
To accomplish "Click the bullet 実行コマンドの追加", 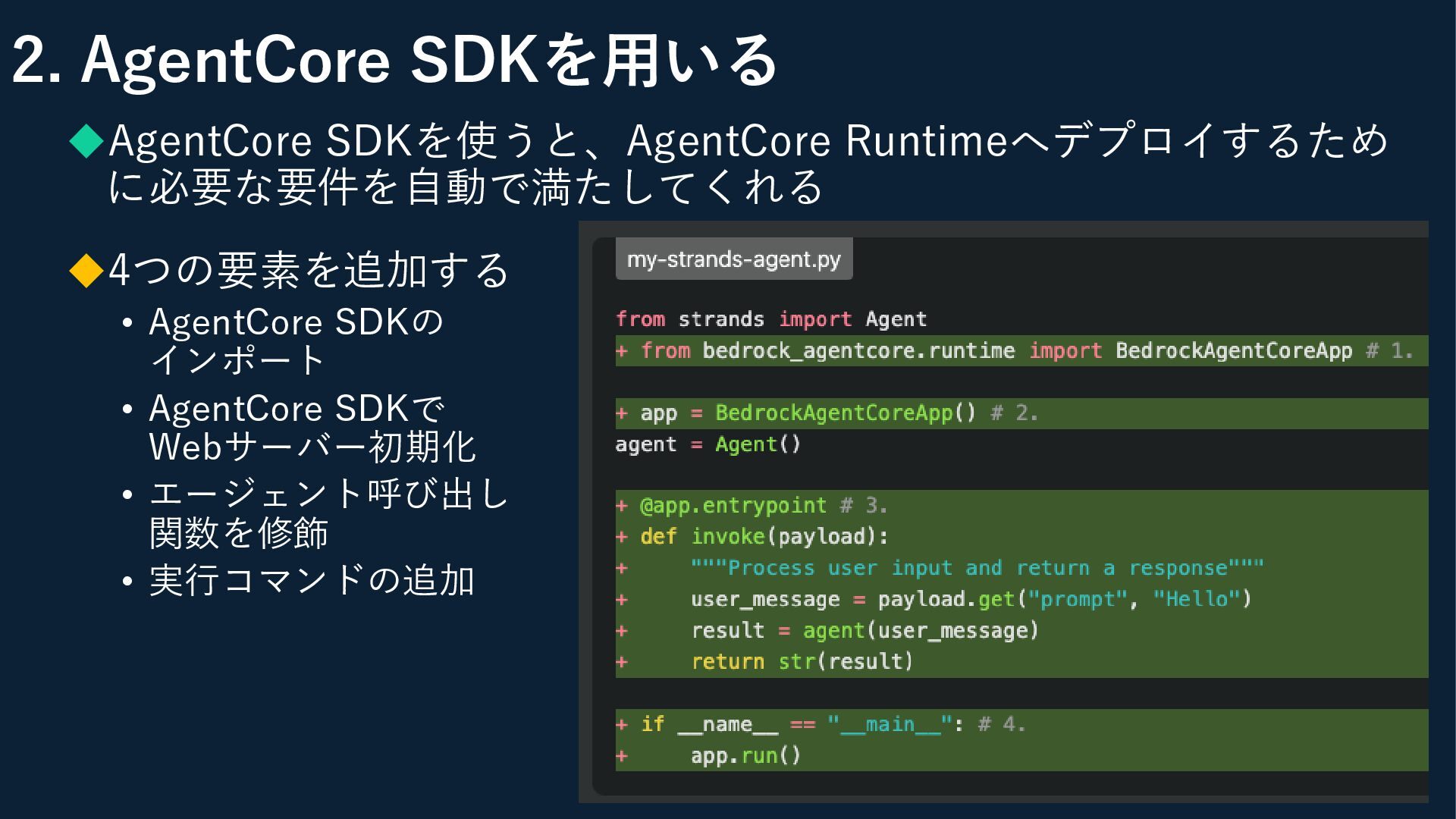I will pyautogui.click(x=312, y=581).
